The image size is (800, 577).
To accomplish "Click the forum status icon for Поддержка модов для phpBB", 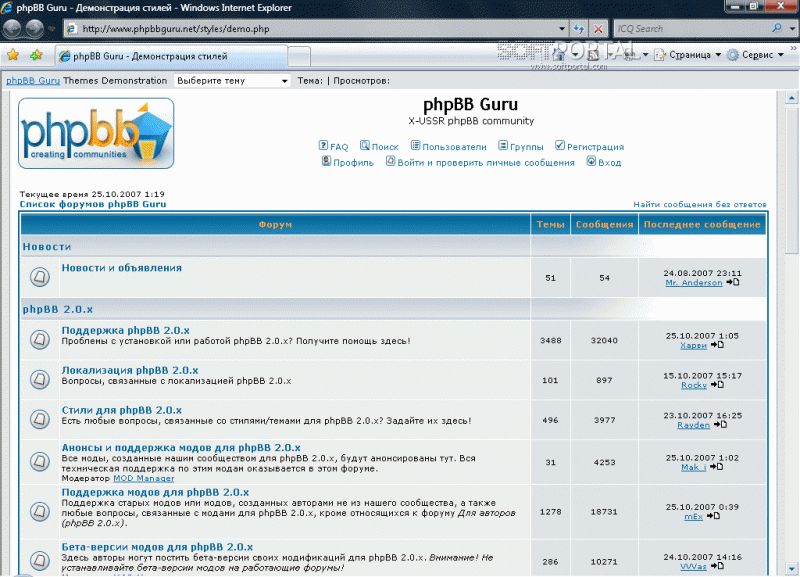I will point(39,511).
